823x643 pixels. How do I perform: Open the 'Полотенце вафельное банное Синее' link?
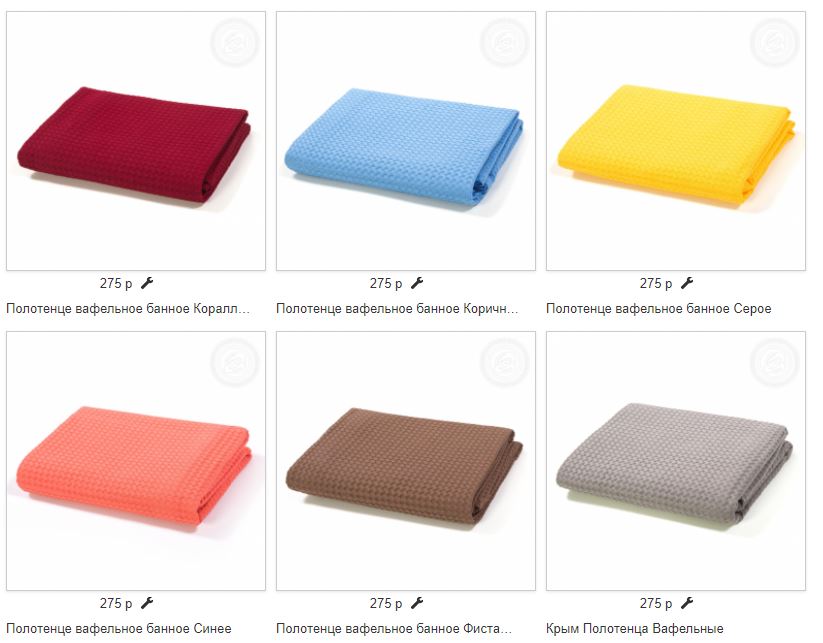pos(119,628)
